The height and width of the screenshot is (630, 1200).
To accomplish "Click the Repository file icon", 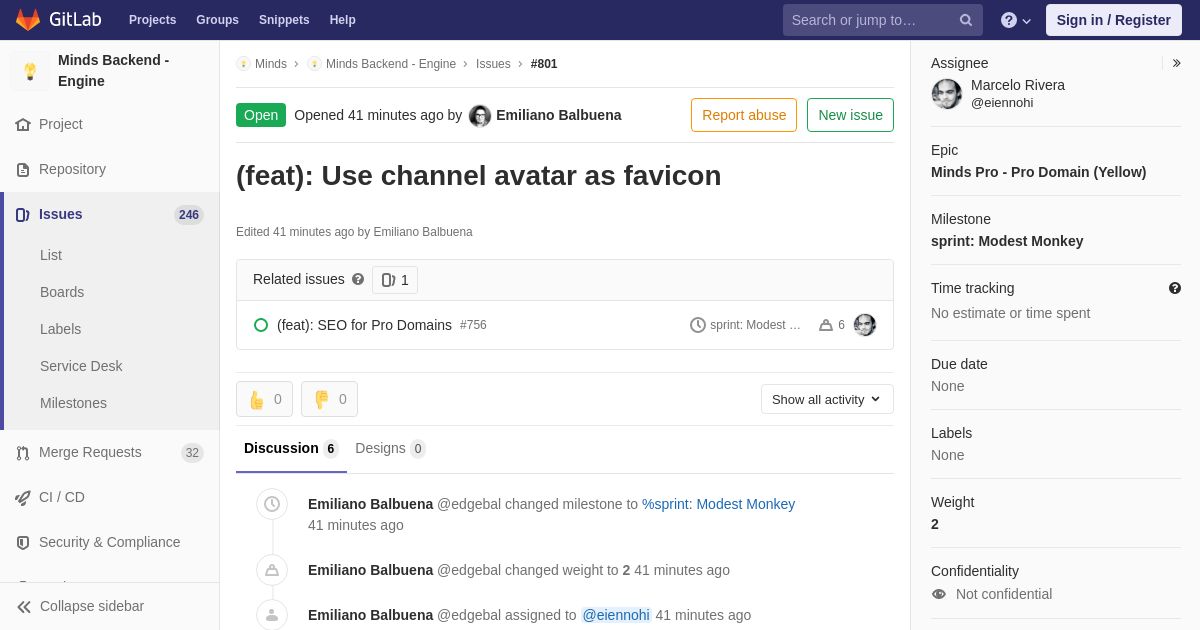I will tap(23, 169).
